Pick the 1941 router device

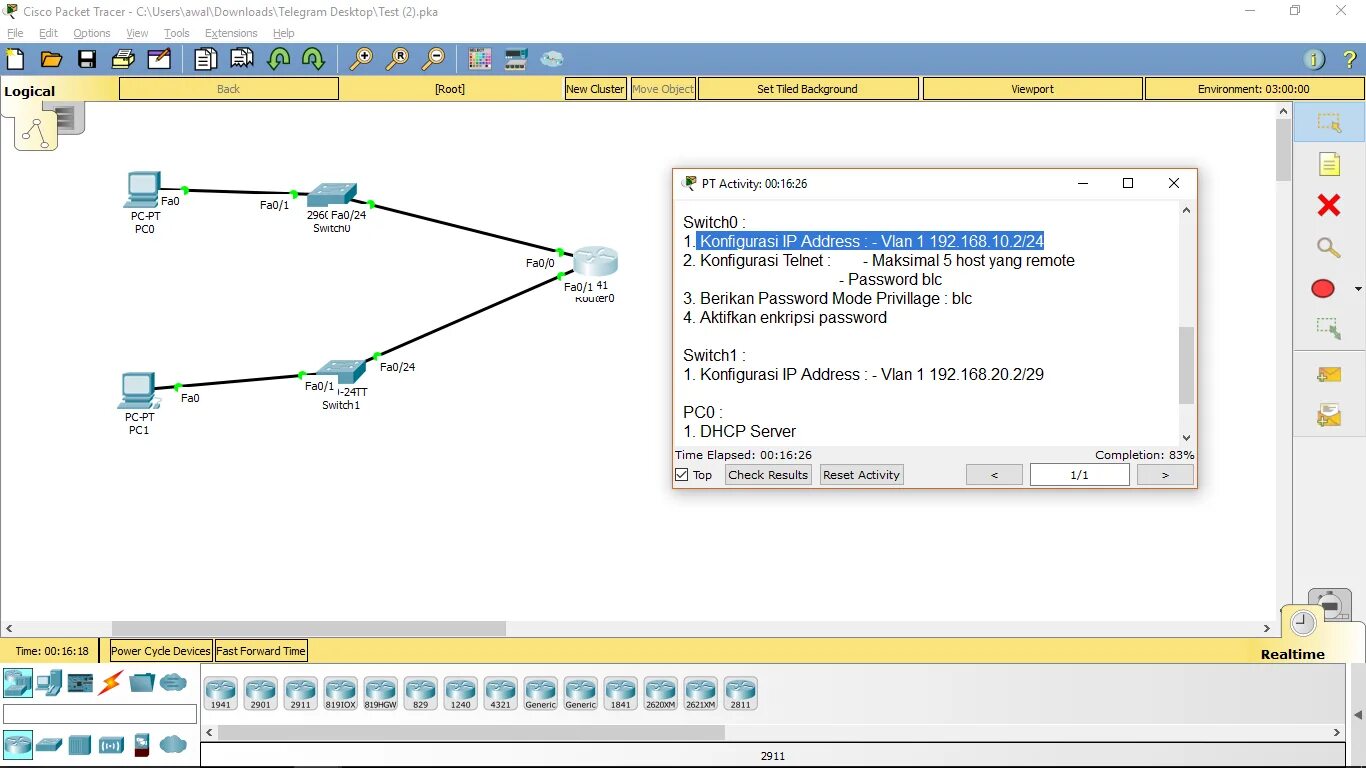[x=220, y=694]
